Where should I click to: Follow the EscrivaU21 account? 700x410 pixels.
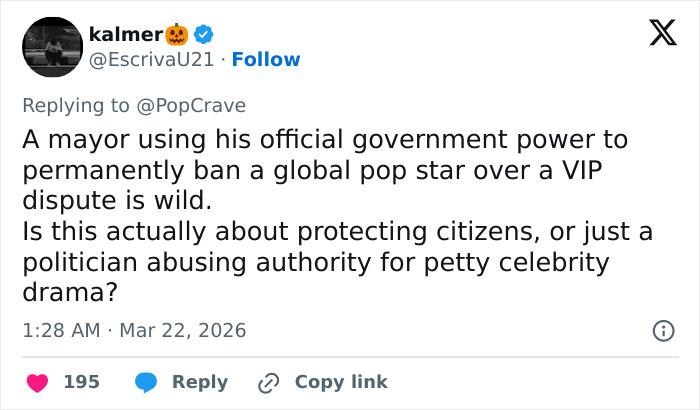click(266, 60)
